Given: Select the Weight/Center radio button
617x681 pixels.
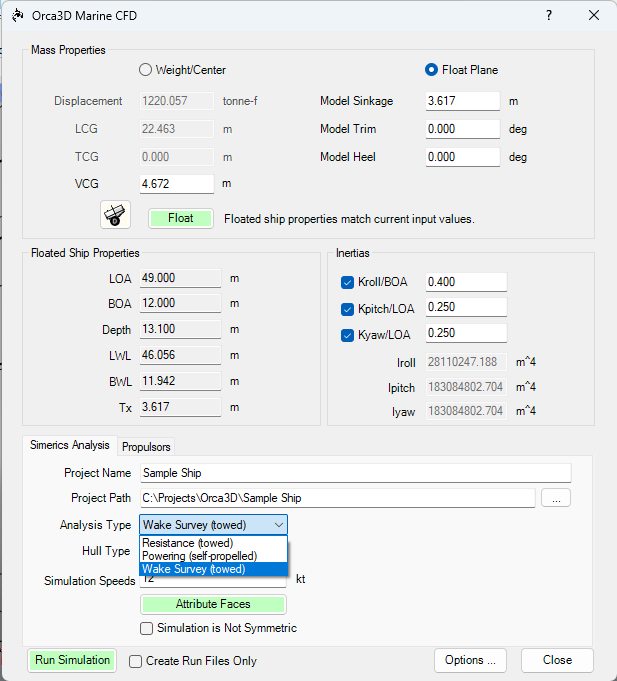Looking at the screenshot, I should pos(145,70).
